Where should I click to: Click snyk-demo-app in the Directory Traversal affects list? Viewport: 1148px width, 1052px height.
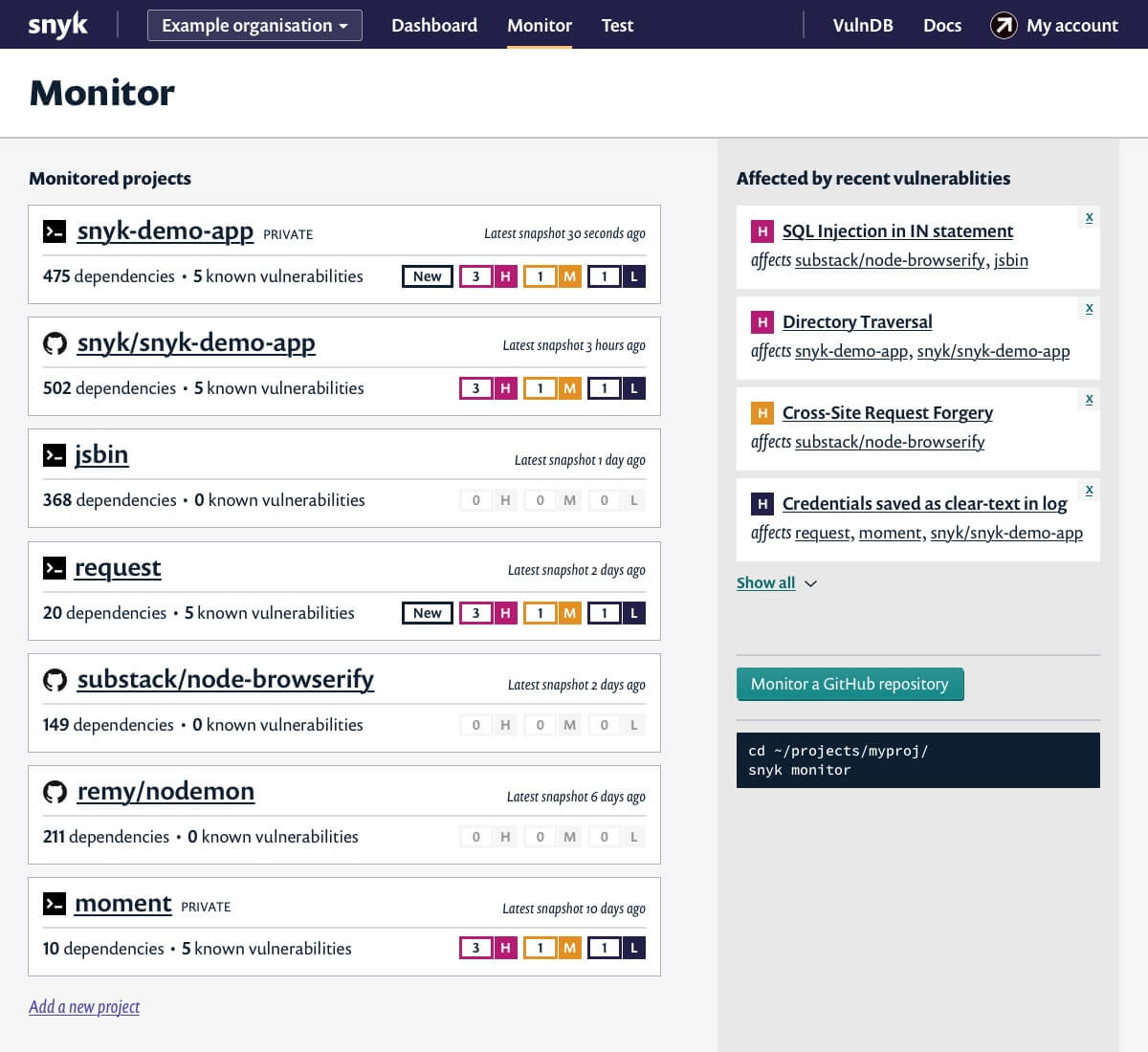pyautogui.click(x=851, y=351)
